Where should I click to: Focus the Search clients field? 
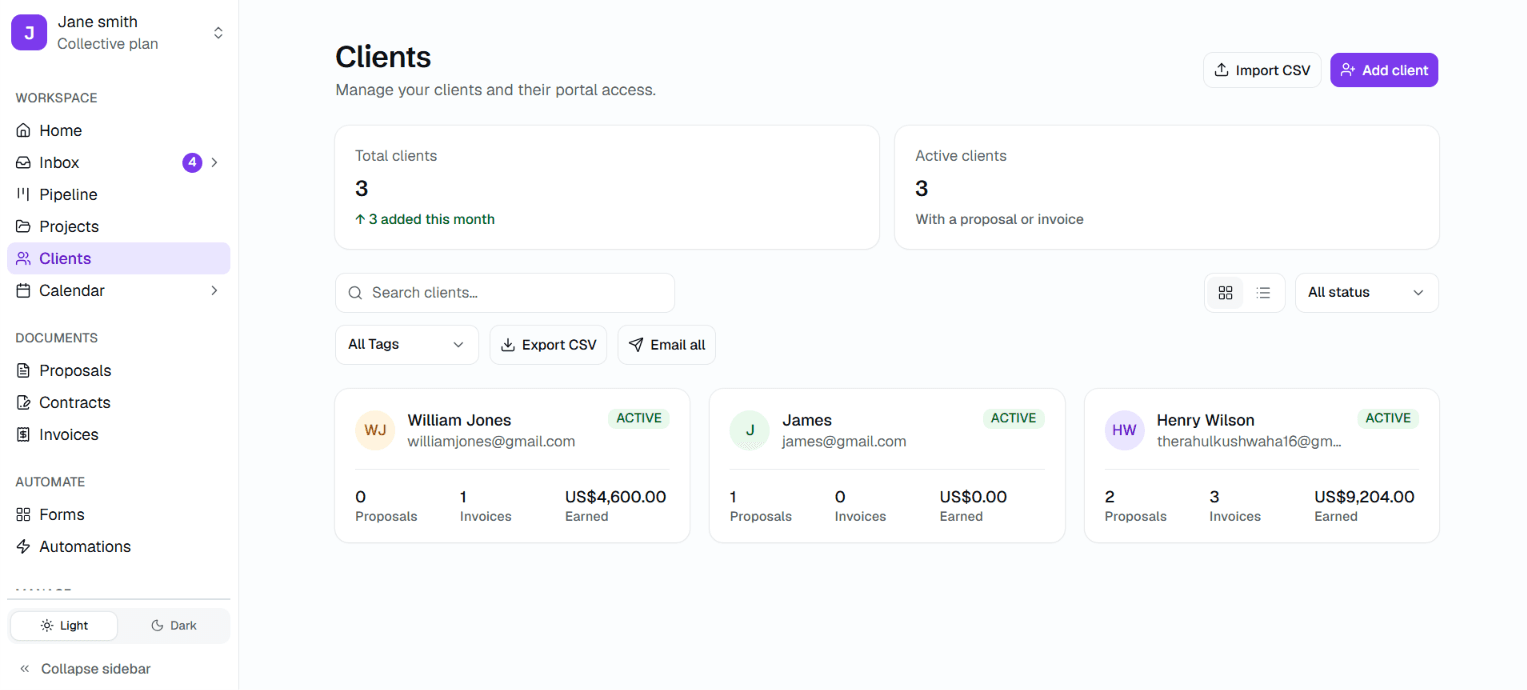(x=505, y=293)
